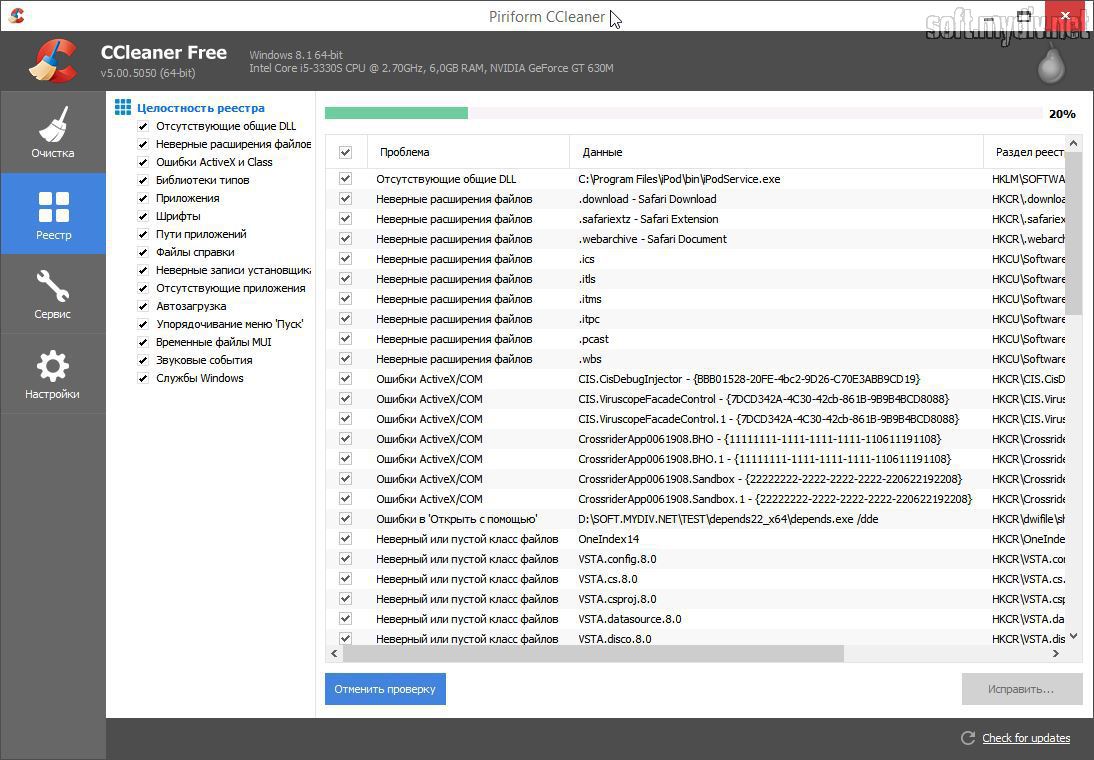This screenshot has width=1094, height=760.
Task: Click the Исправить... fix button
Action: tap(1021, 689)
